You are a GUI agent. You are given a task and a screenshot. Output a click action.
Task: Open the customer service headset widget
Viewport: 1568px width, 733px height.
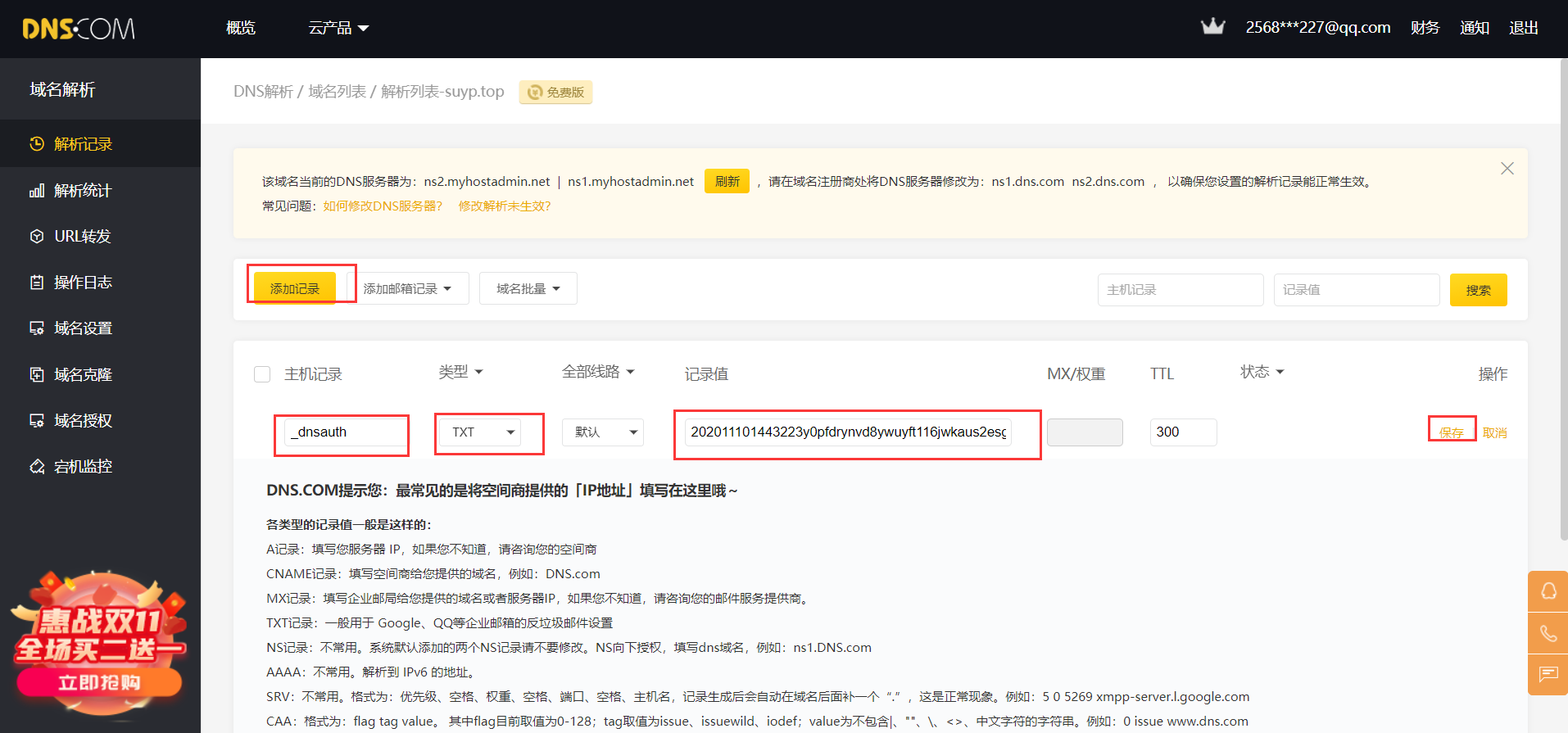(x=1548, y=591)
